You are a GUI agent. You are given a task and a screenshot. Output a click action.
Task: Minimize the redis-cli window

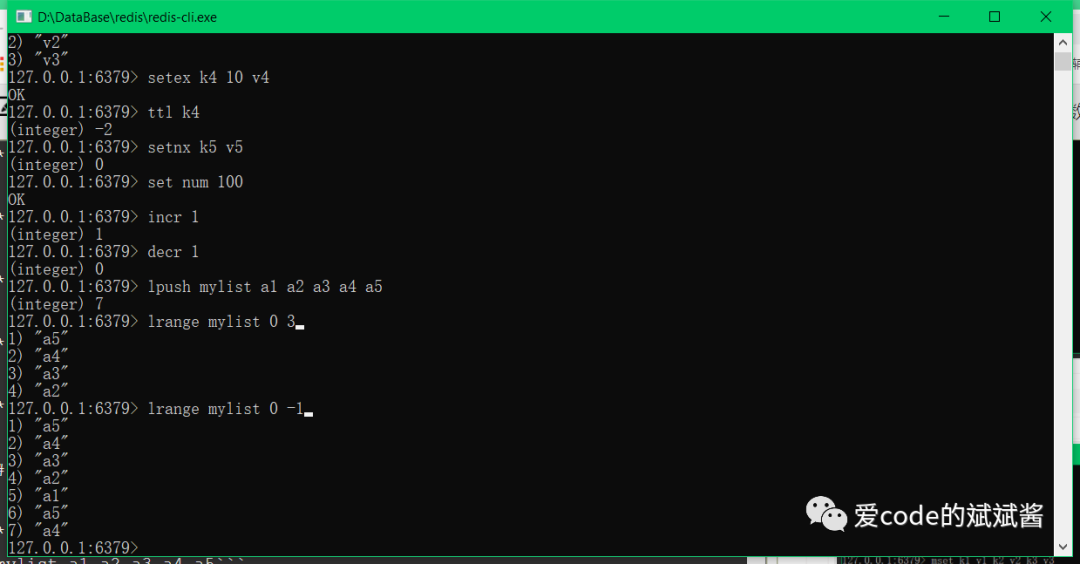click(944, 17)
